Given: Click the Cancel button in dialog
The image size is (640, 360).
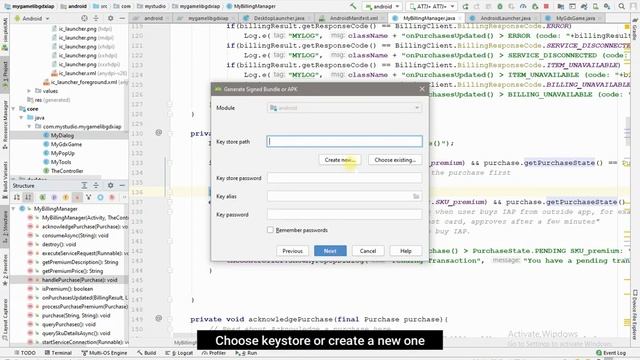Looking at the screenshot, I should tap(368, 251).
